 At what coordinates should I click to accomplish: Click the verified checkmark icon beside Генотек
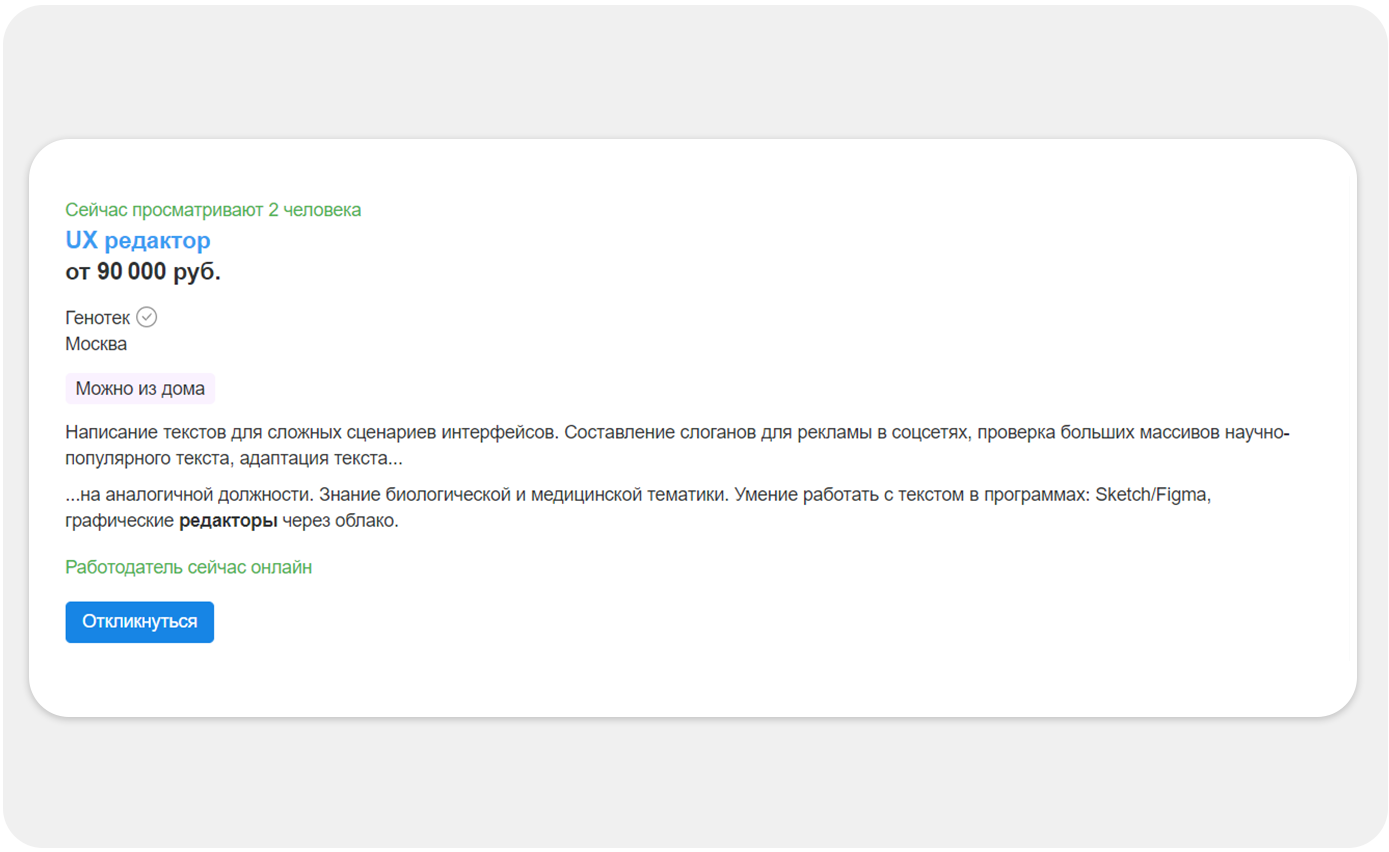point(147,317)
